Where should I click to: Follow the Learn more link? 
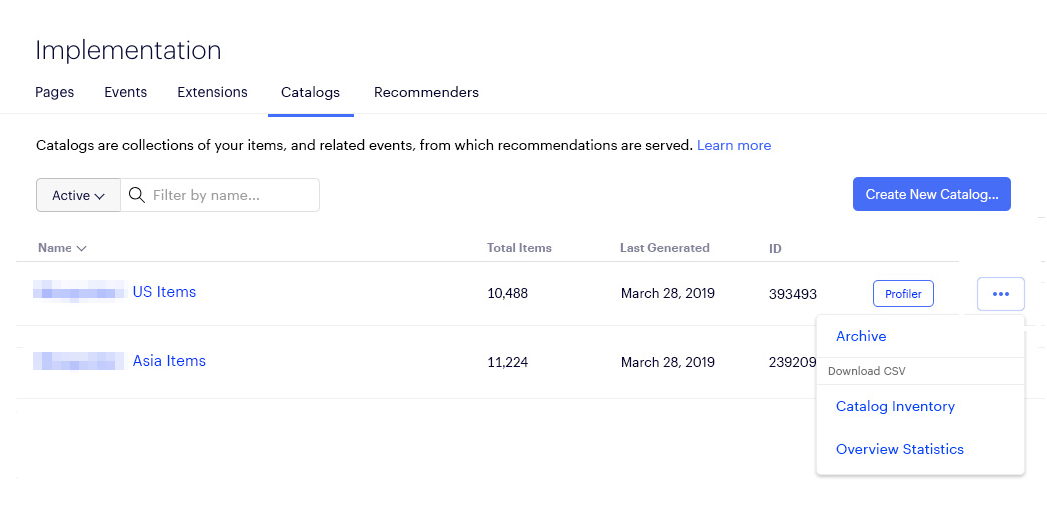coord(733,145)
